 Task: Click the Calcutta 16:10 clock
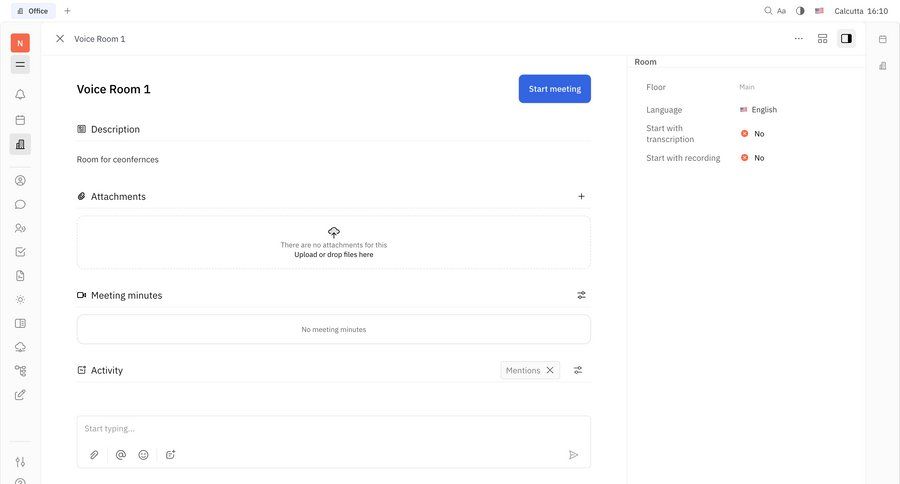point(861,11)
